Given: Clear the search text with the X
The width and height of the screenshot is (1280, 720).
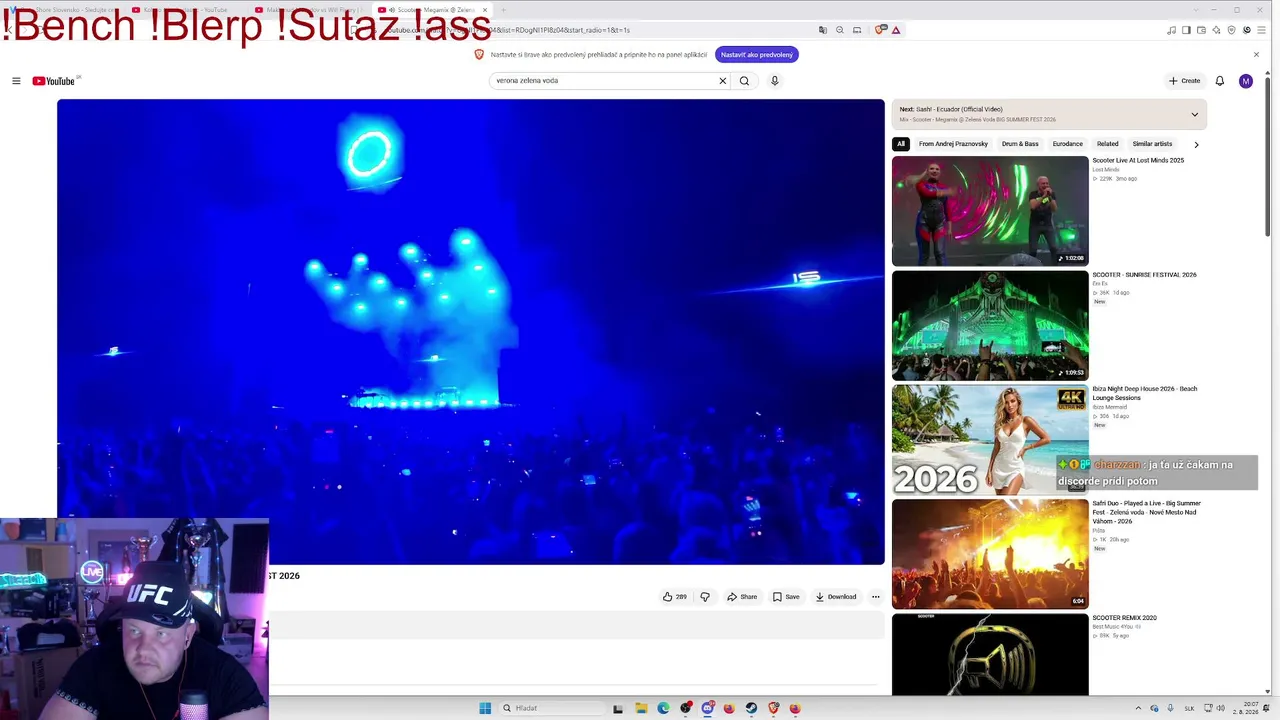Looking at the screenshot, I should click(723, 81).
